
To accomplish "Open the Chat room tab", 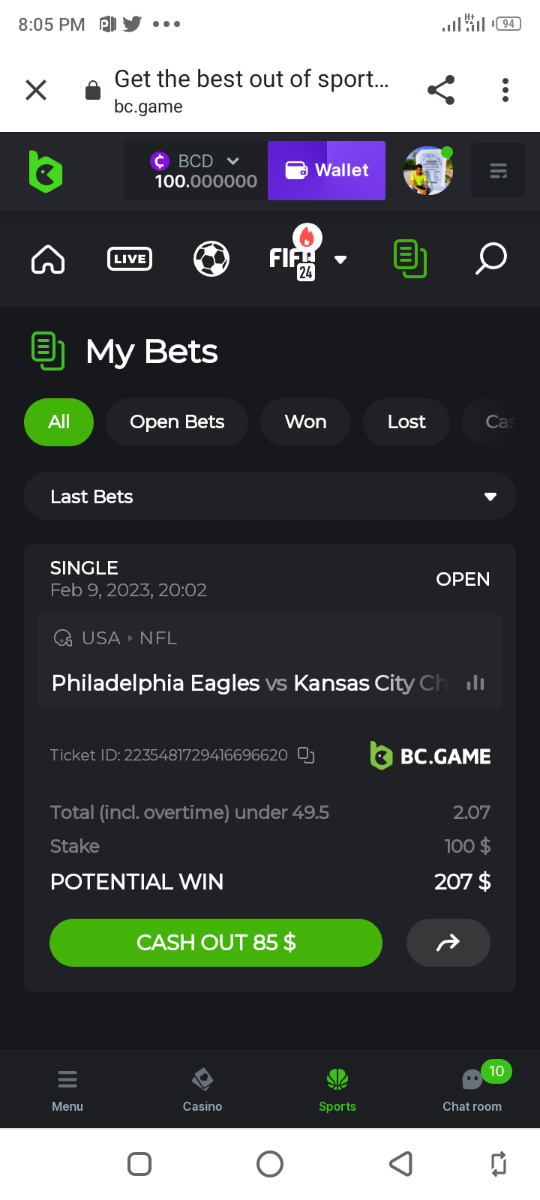I will point(472,1089).
